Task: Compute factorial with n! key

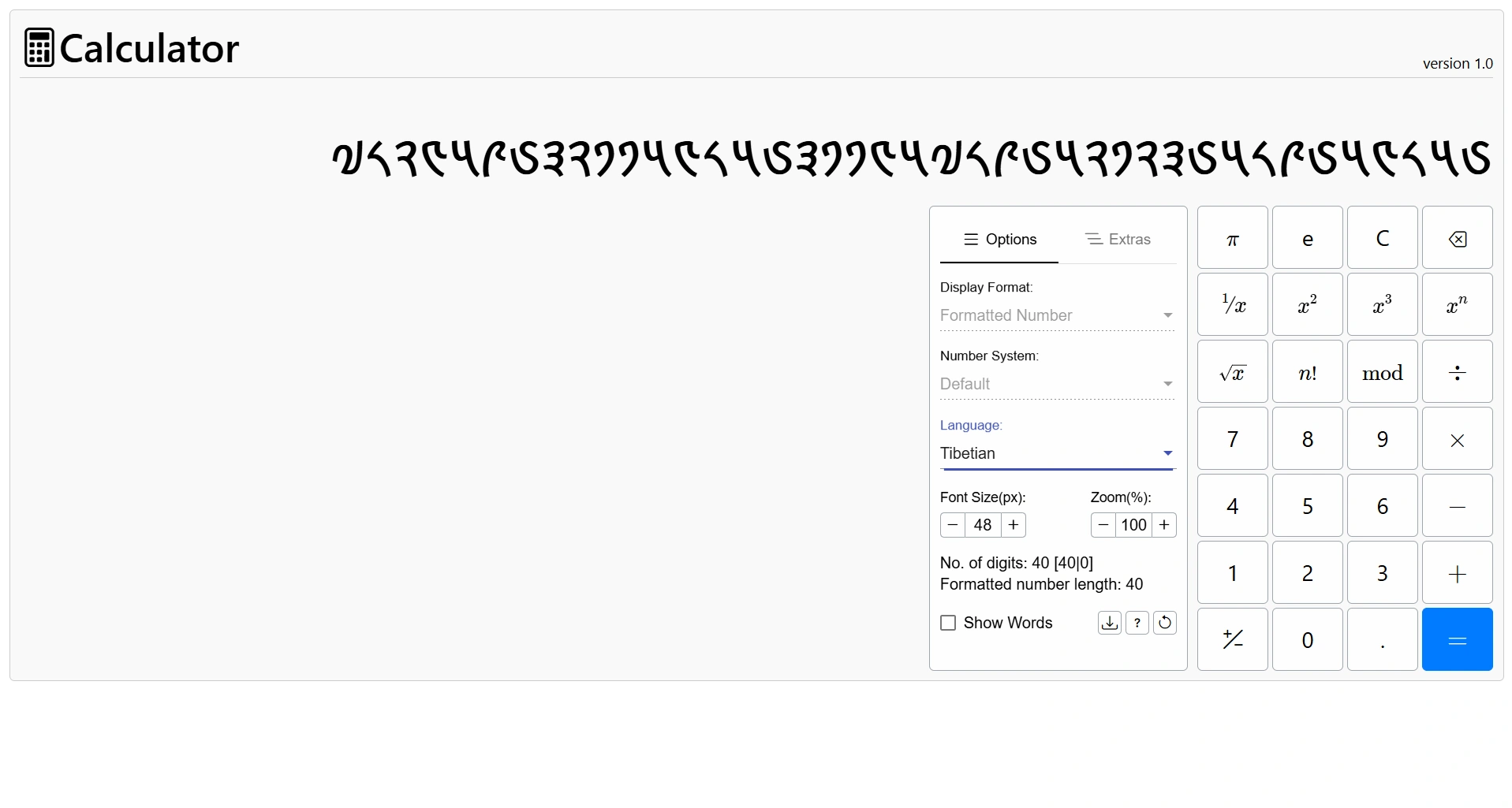Action: coord(1307,372)
